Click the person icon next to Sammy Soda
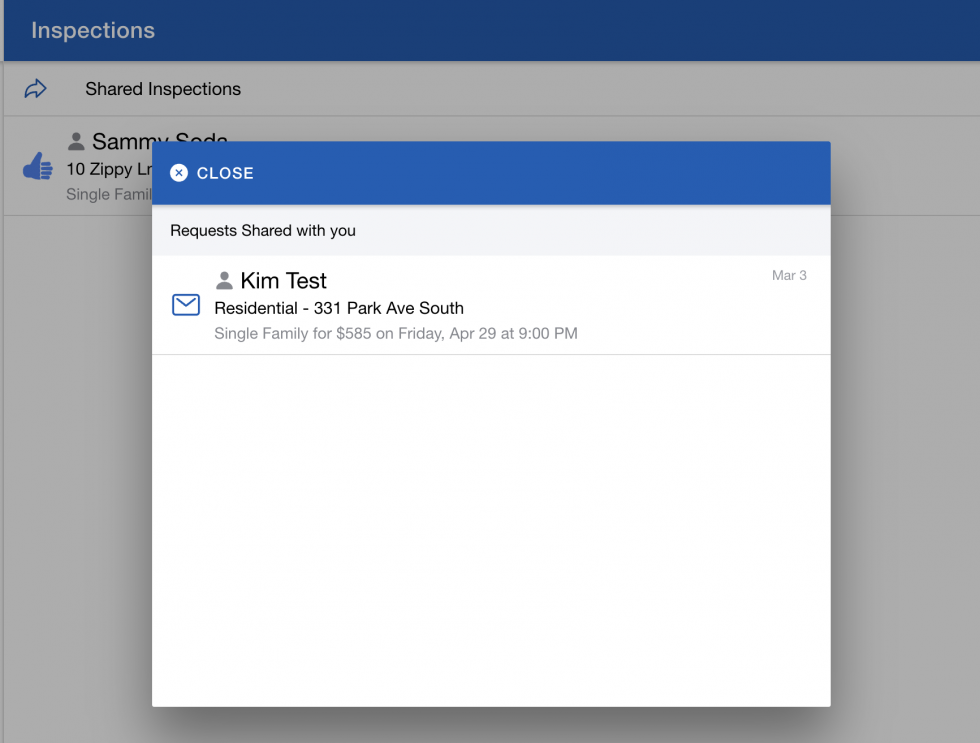The width and height of the screenshot is (980, 743). tap(76, 141)
